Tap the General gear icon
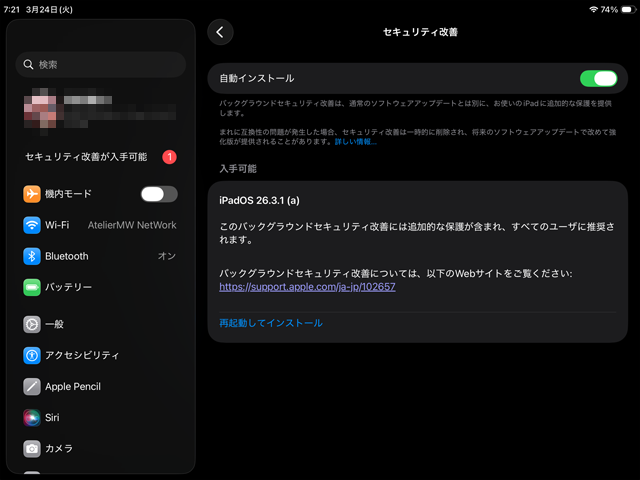This screenshot has height=480, width=640. tap(32, 324)
